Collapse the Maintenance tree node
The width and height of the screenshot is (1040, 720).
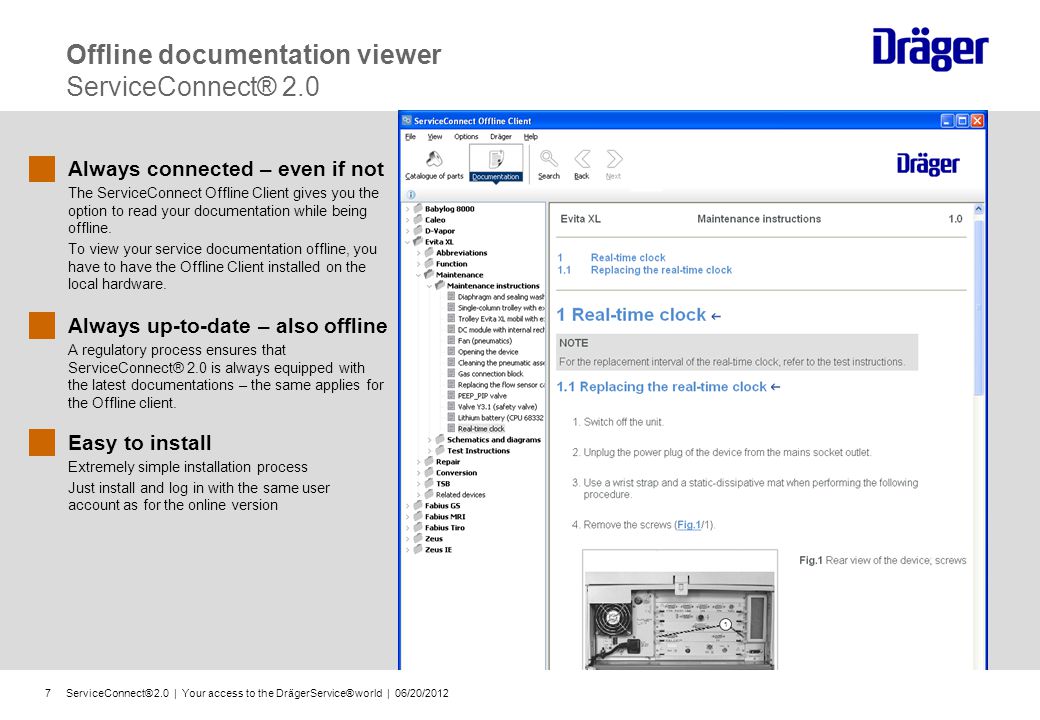[x=419, y=274]
